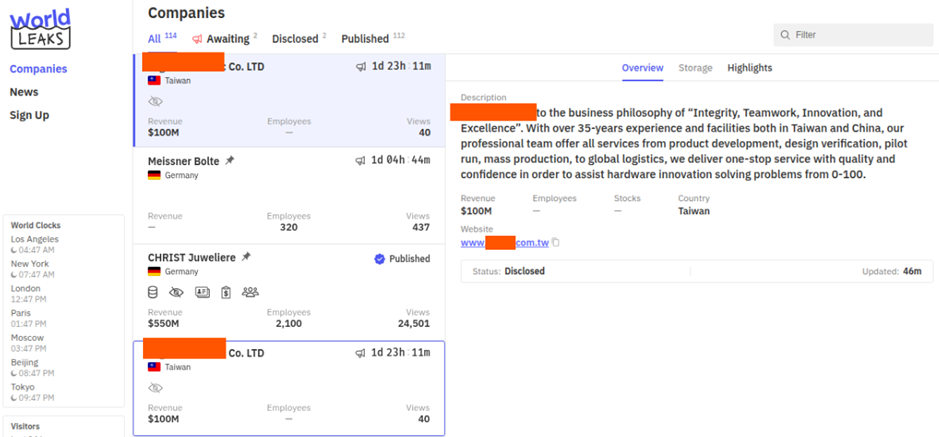This screenshot has width=939, height=437.
Task: Click the database icon in CHRIST Juweliere card
Action: 154,292
